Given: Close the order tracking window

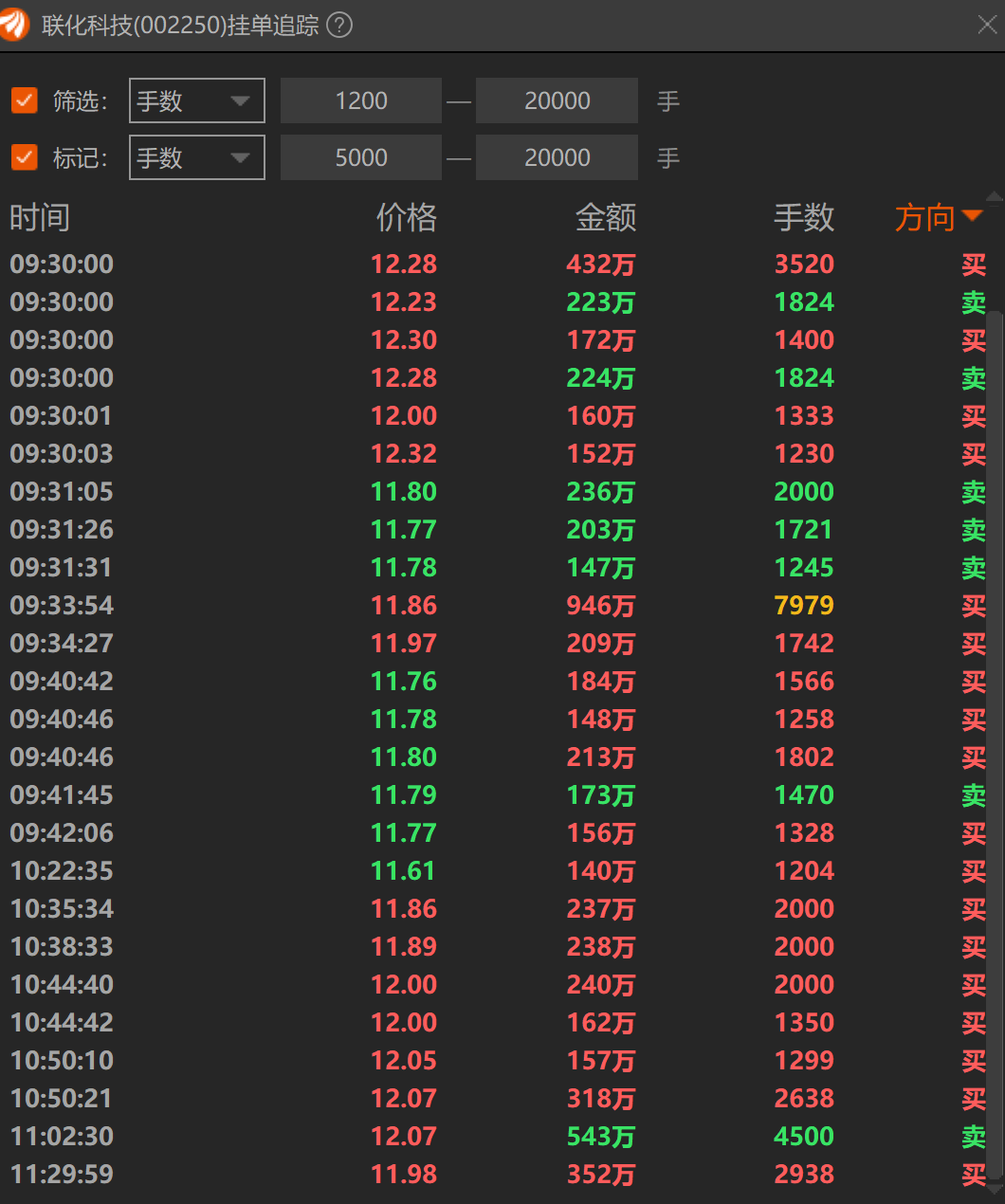Looking at the screenshot, I should click(x=987, y=25).
